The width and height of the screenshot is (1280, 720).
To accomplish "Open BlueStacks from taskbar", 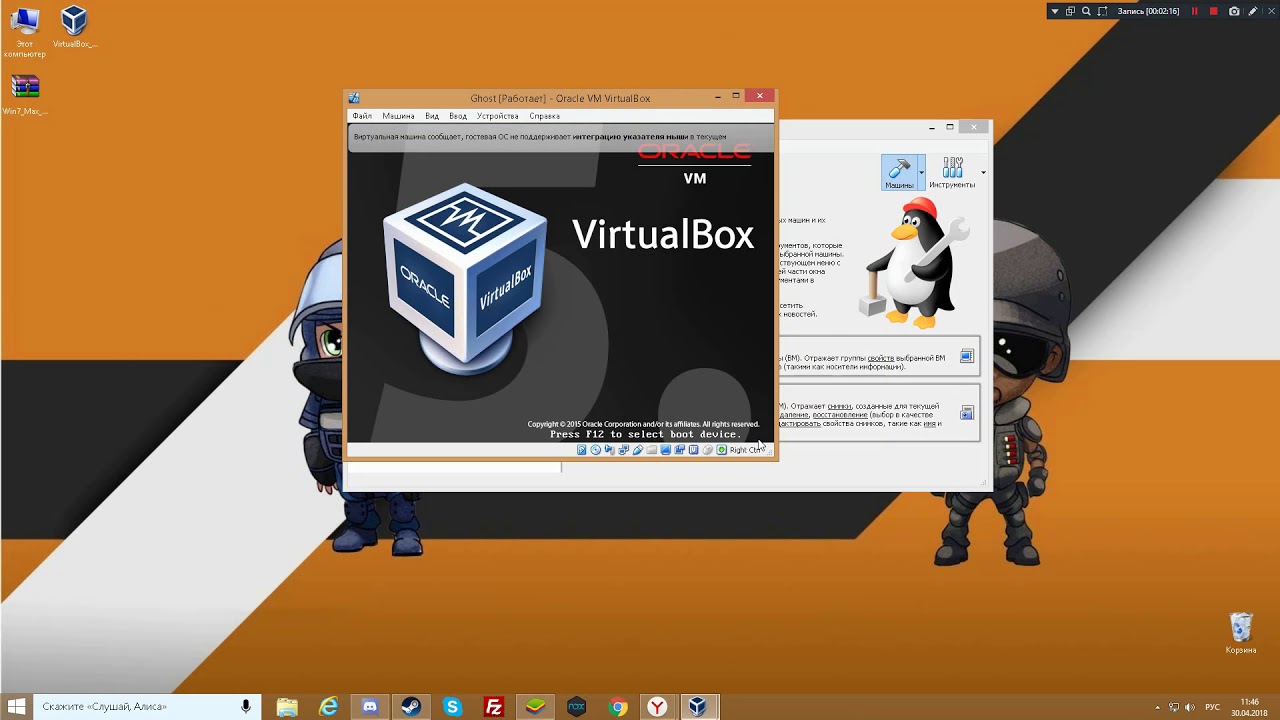I will click(535, 707).
